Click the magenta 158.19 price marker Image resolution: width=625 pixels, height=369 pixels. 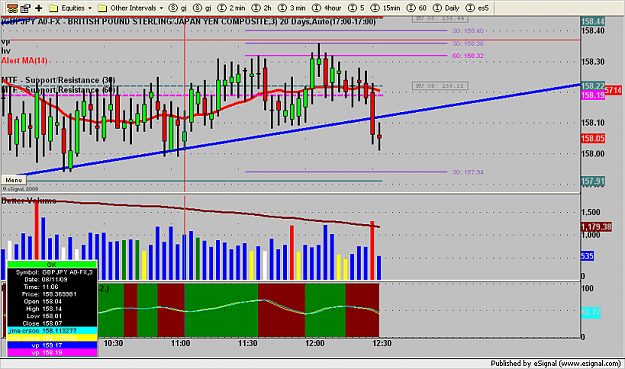(593, 95)
